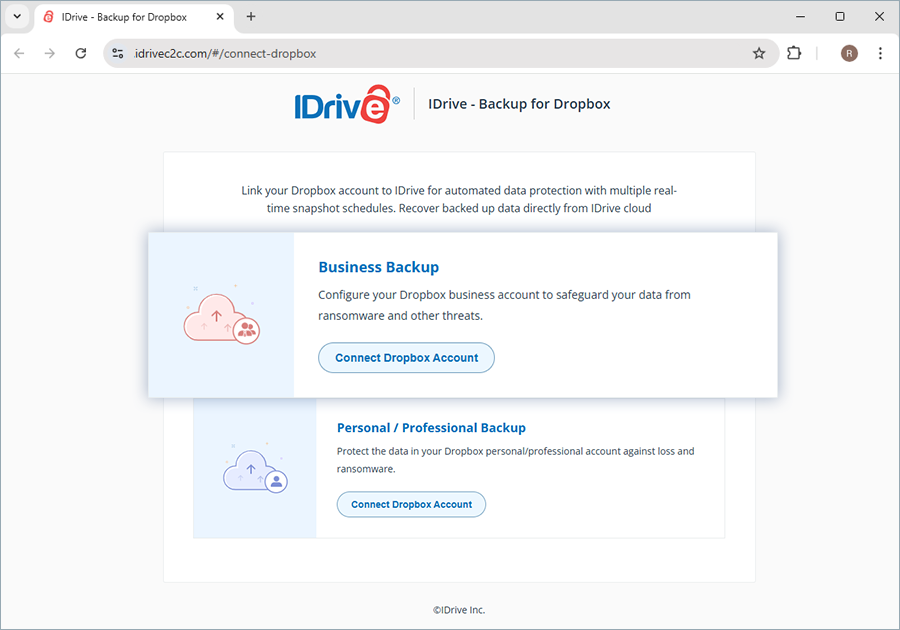Click the IDrive logo in header
Screen dimensions: 900x630
(x=347, y=104)
